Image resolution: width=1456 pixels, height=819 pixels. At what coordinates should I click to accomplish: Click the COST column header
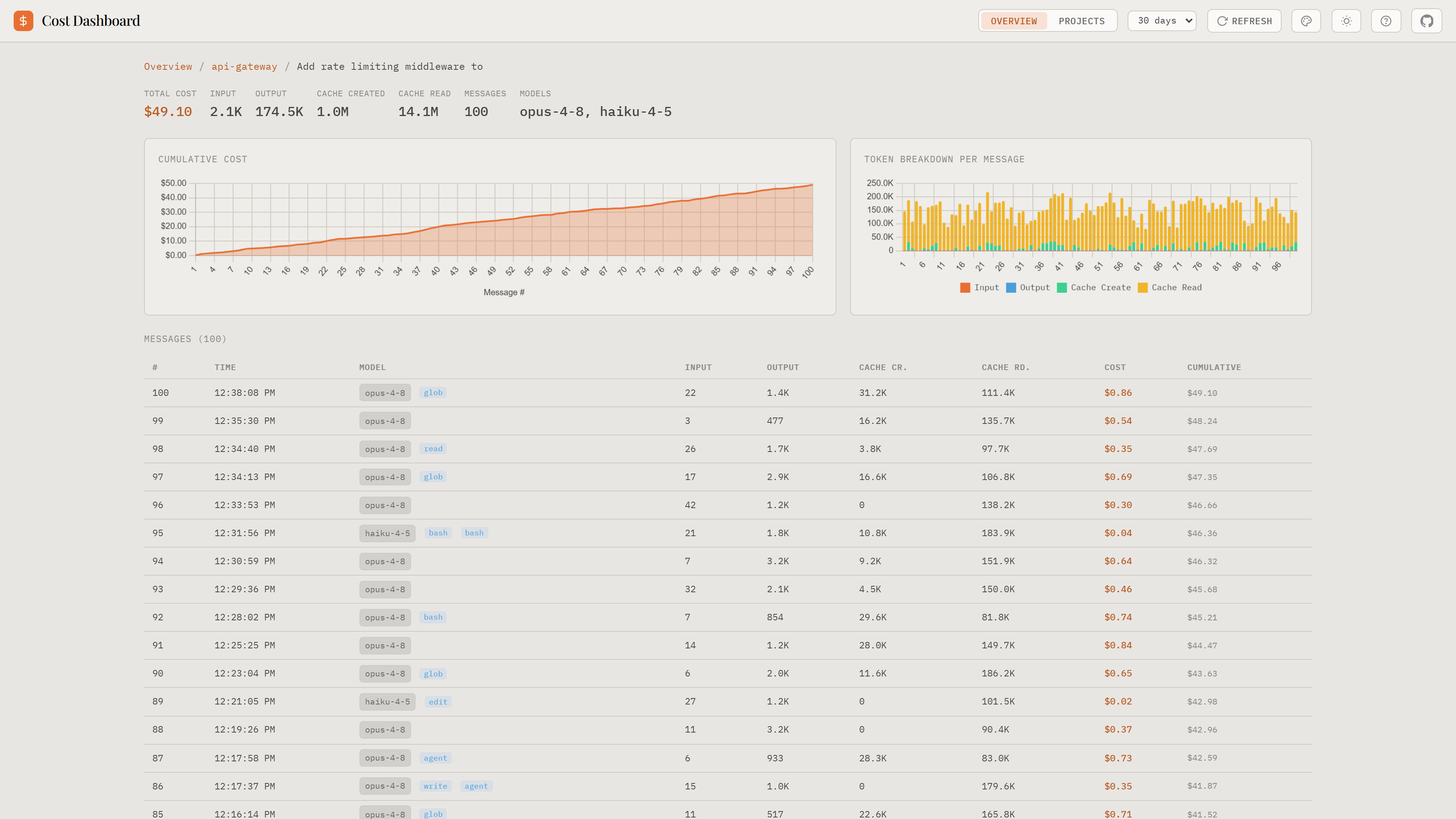click(1115, 367)
